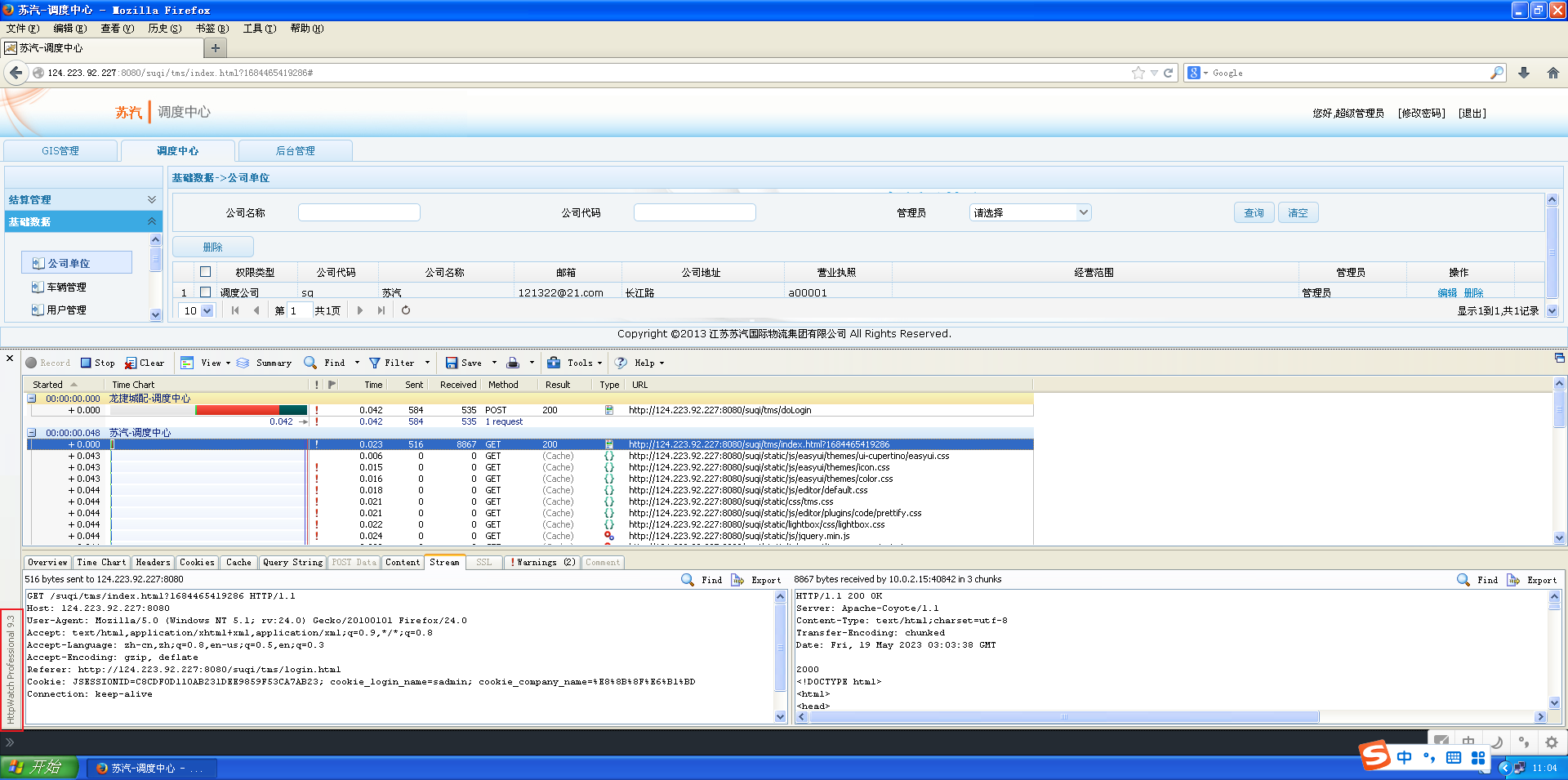The height and width of the screenshot is (780, 1568).
Task: Click the 公司名称 input field
Action: (359, 212)
